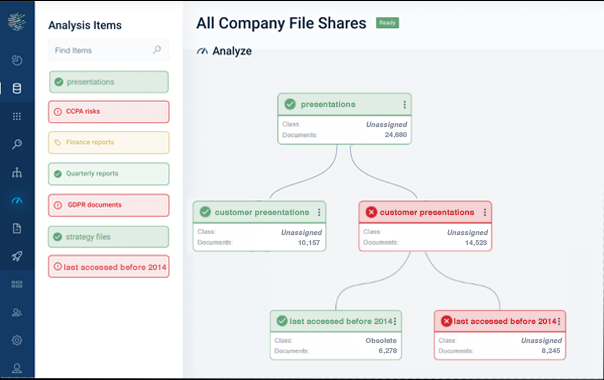
Task: Click the red X on customer presentations node
Action: [371, 212]
